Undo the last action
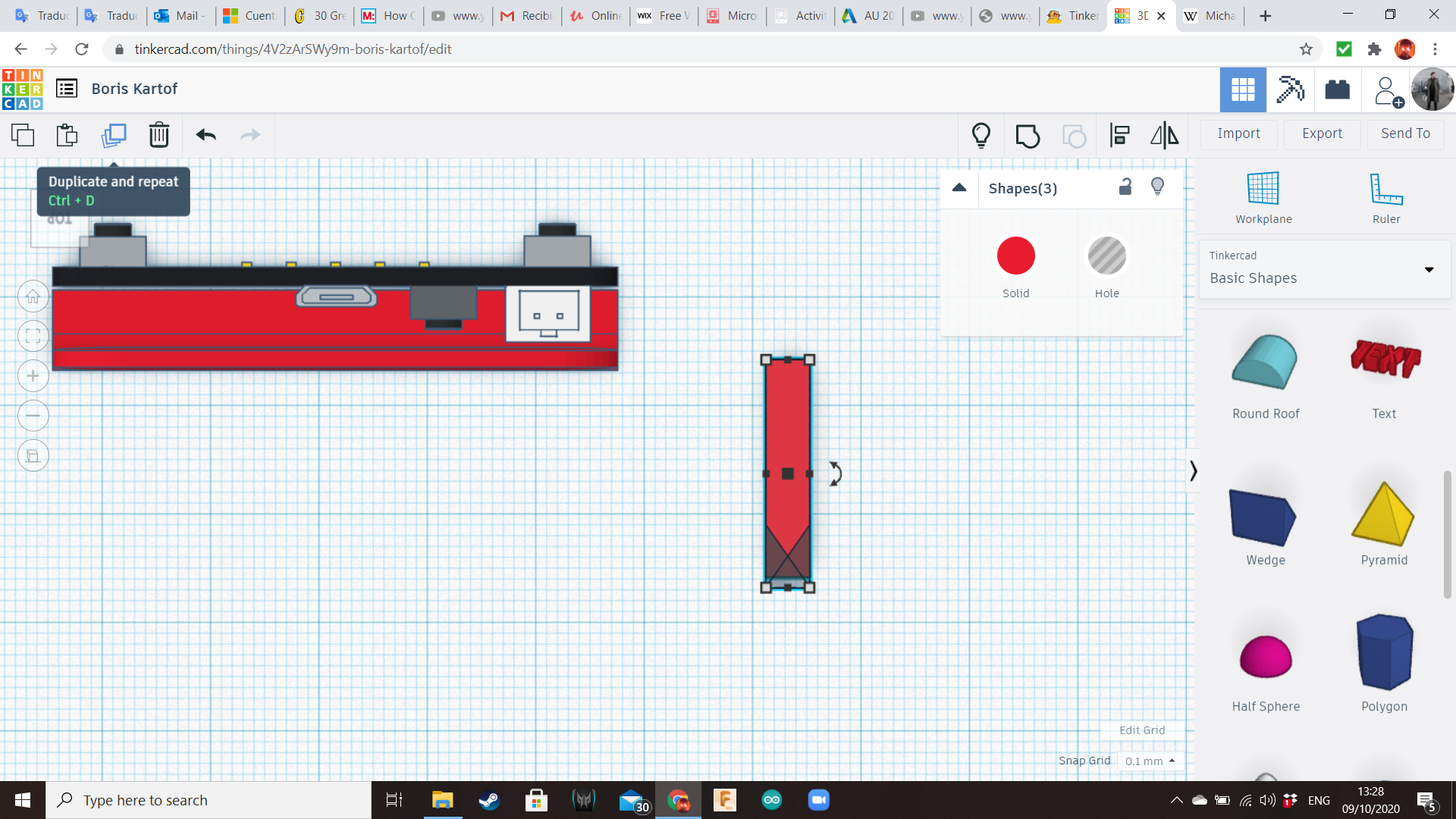The image size is (1456, 819). click(205, 135)
